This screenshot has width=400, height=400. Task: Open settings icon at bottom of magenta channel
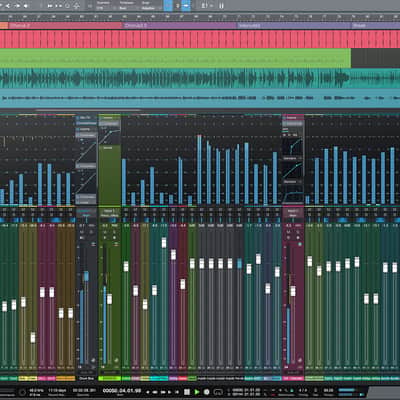(300, 360)
